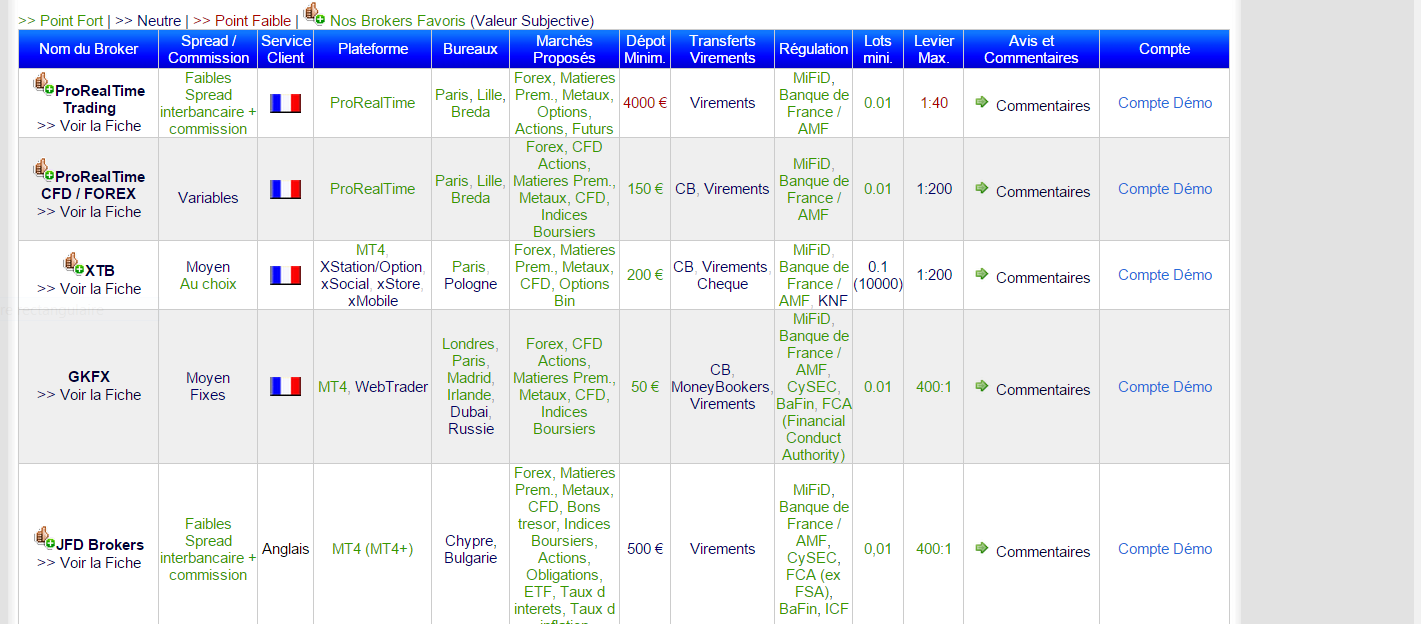
Task: Click the 500 € deposit value for JFD Brokers
Action: pyautogui.click(x=645, y=549)
